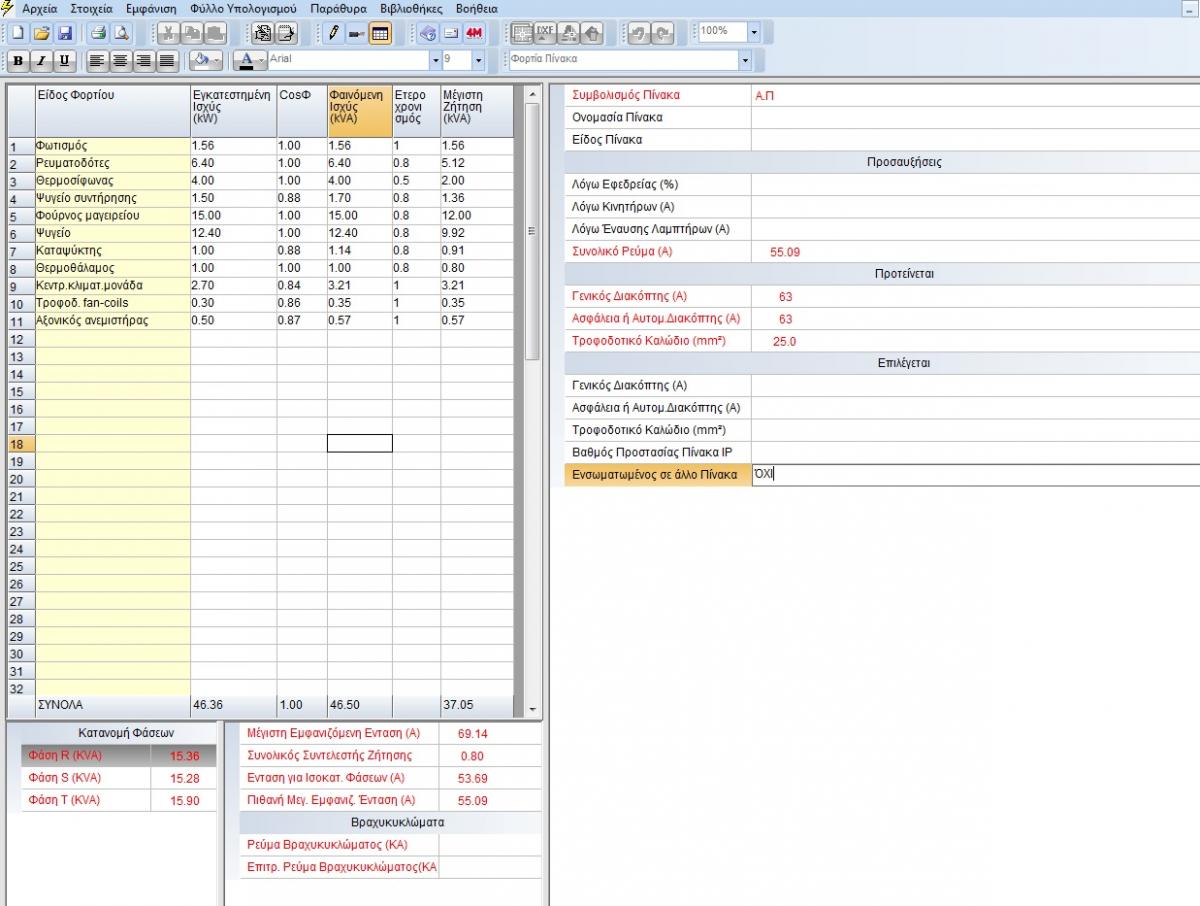The image size is (1200, 906).
Task: Click the Ετεροχρονισμός column header
Action: (416, 111)
